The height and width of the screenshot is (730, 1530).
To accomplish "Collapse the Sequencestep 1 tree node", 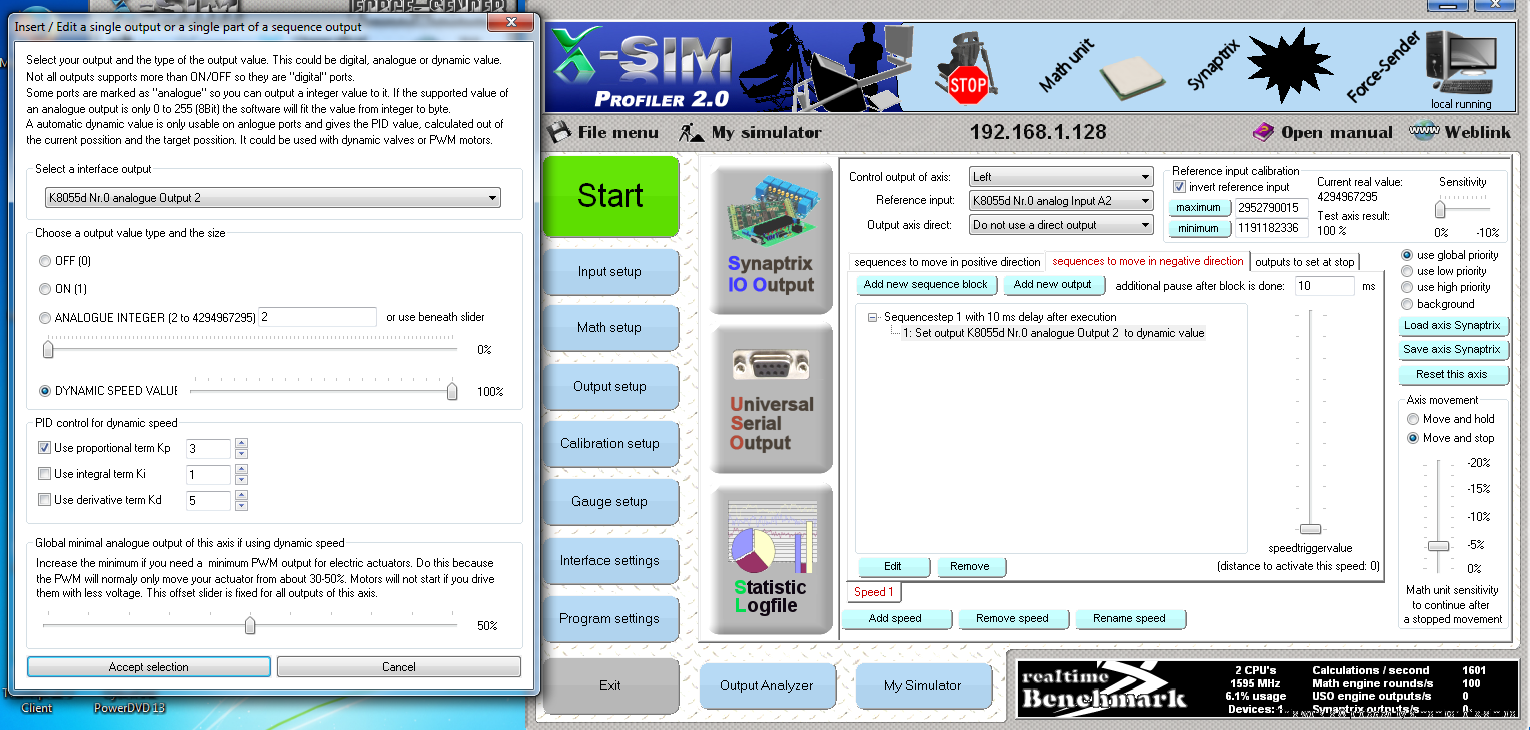I will pyautogui.click(x=873, y=317).
